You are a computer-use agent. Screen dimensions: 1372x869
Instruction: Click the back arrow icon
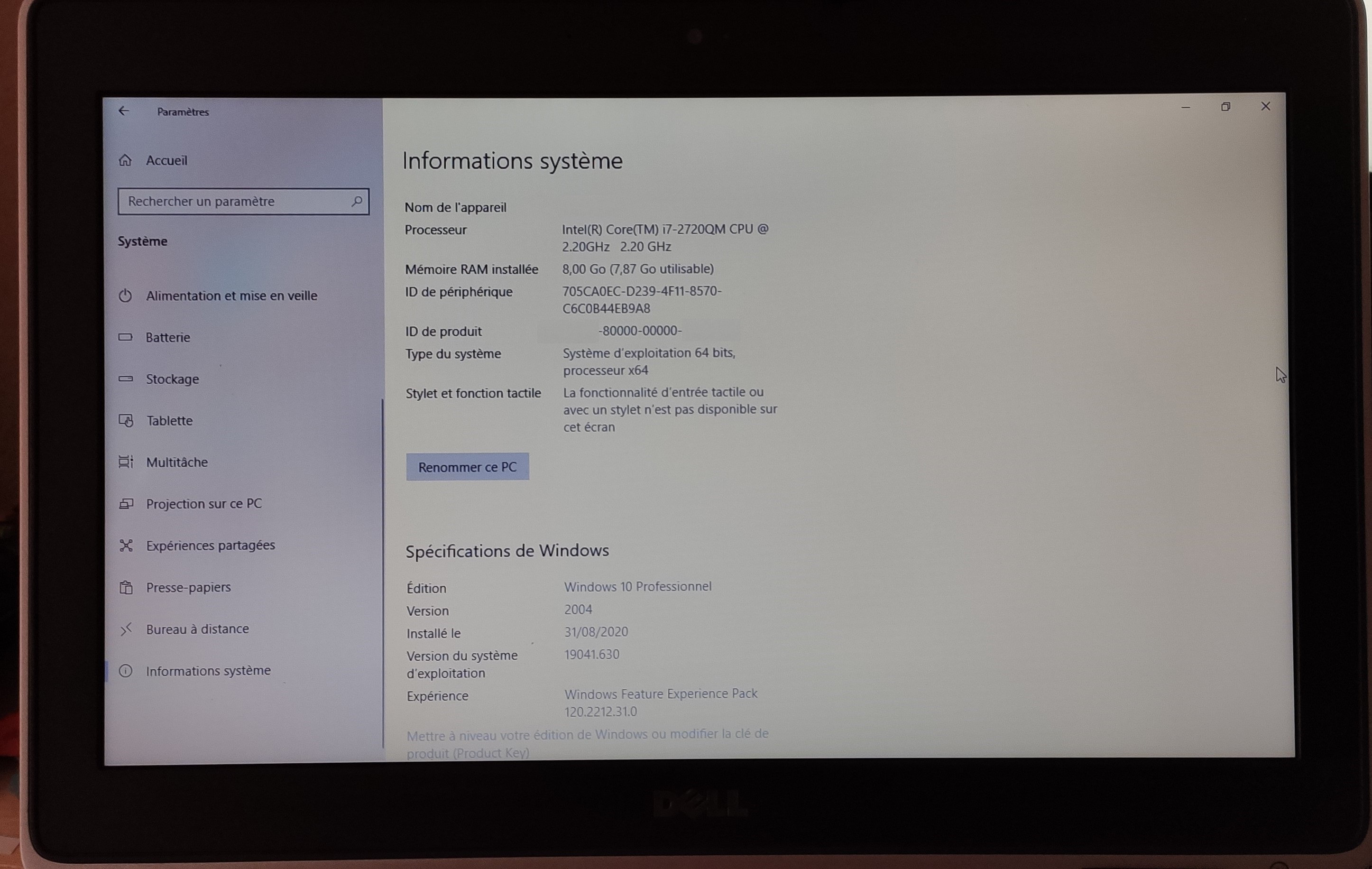124,111
